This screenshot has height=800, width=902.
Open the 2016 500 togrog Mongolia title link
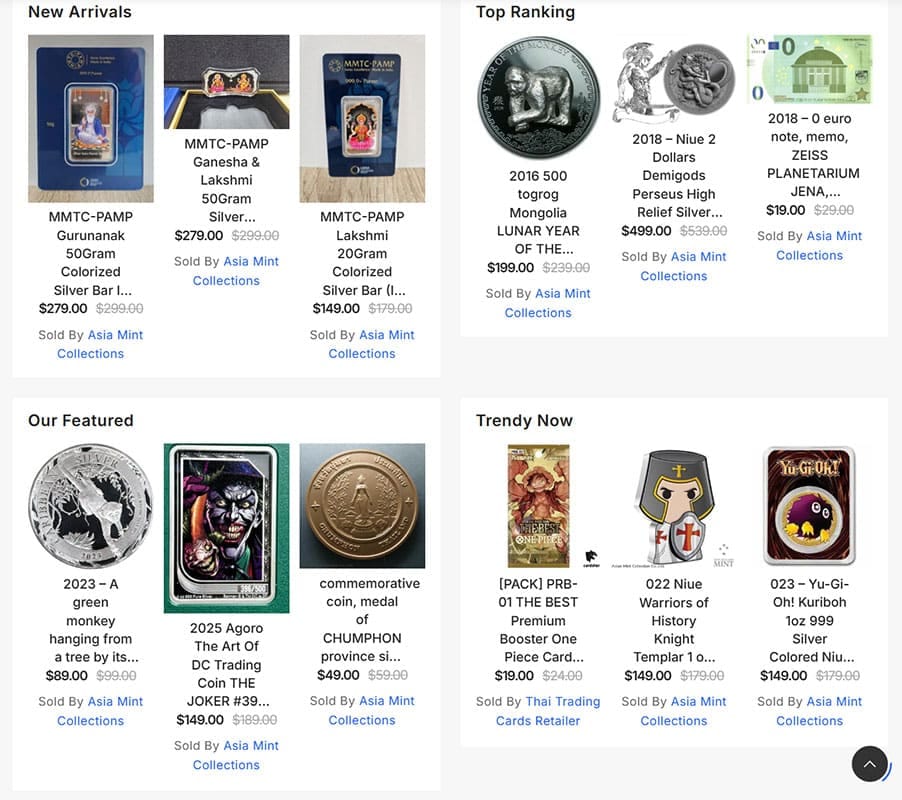coord(538,212)
